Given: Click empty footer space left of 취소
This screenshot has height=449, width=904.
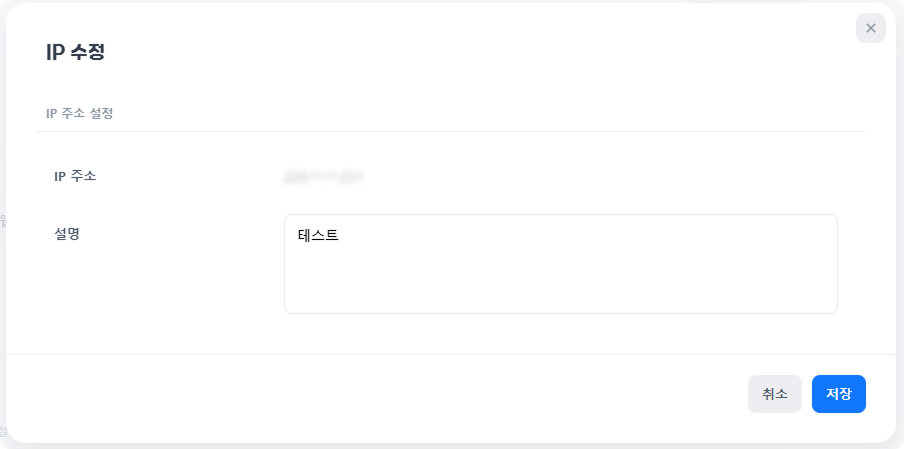Looking at the screenshot, I should (400, 394).
